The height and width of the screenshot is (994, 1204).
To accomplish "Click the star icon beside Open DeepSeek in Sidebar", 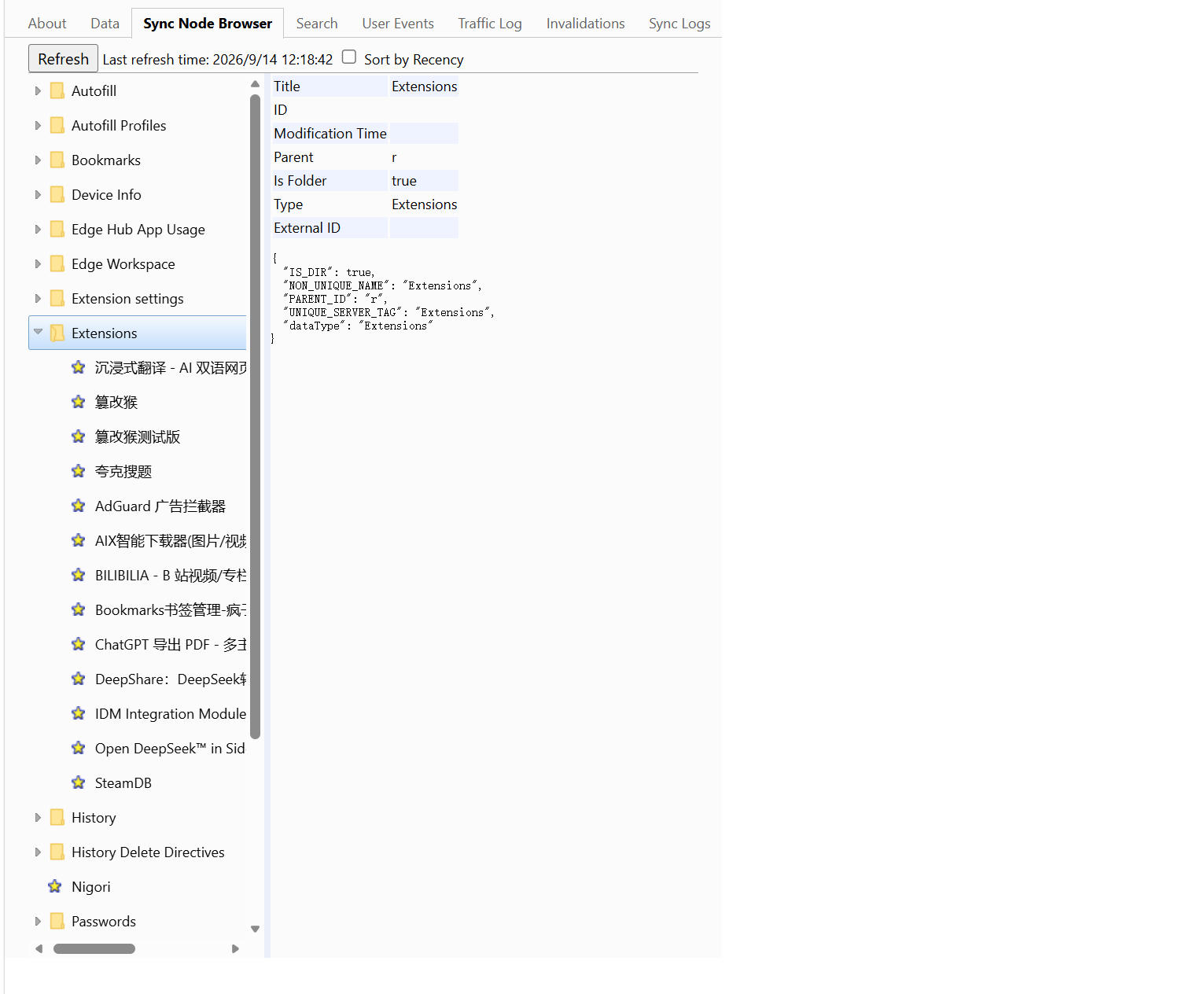I will 78,748.
